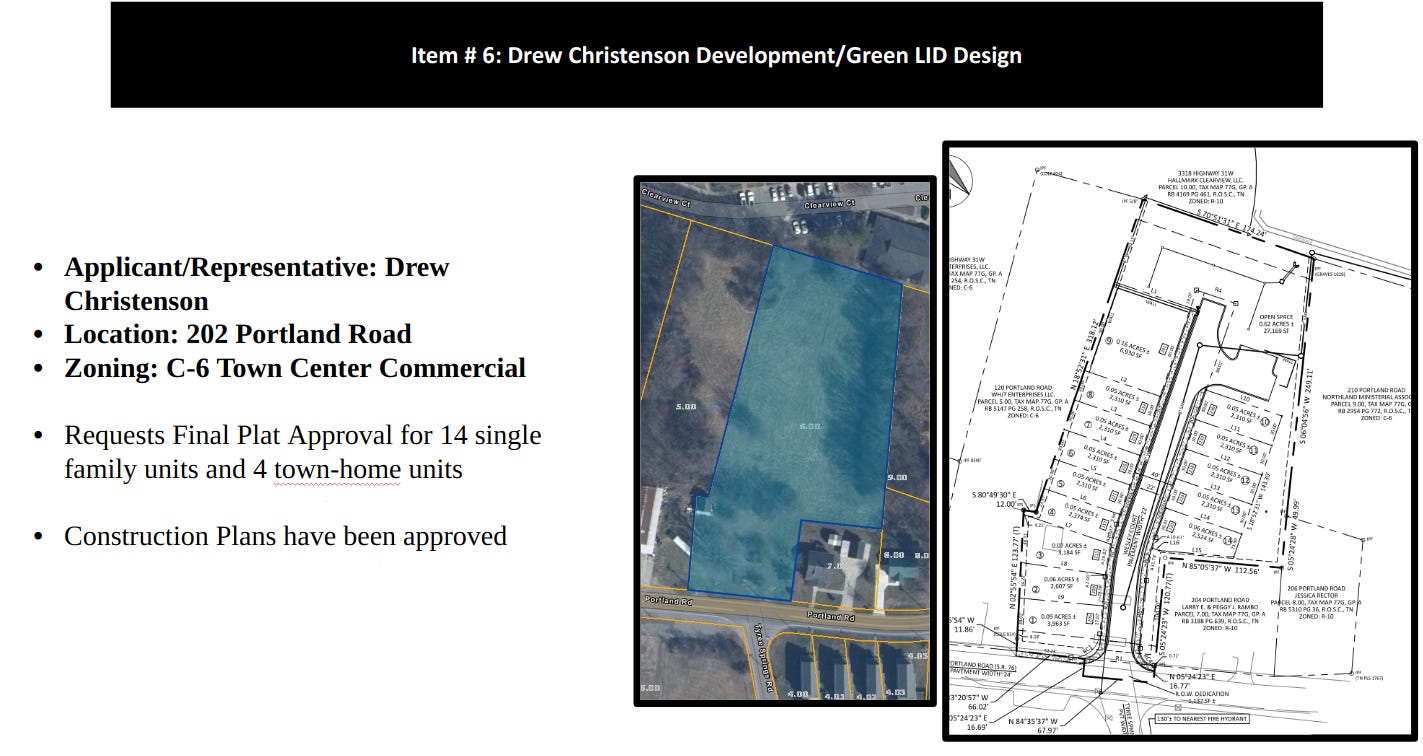Click parcel label '5.00' on aerial map
This screenshot has width=1423, height=756.
point(686,408)
